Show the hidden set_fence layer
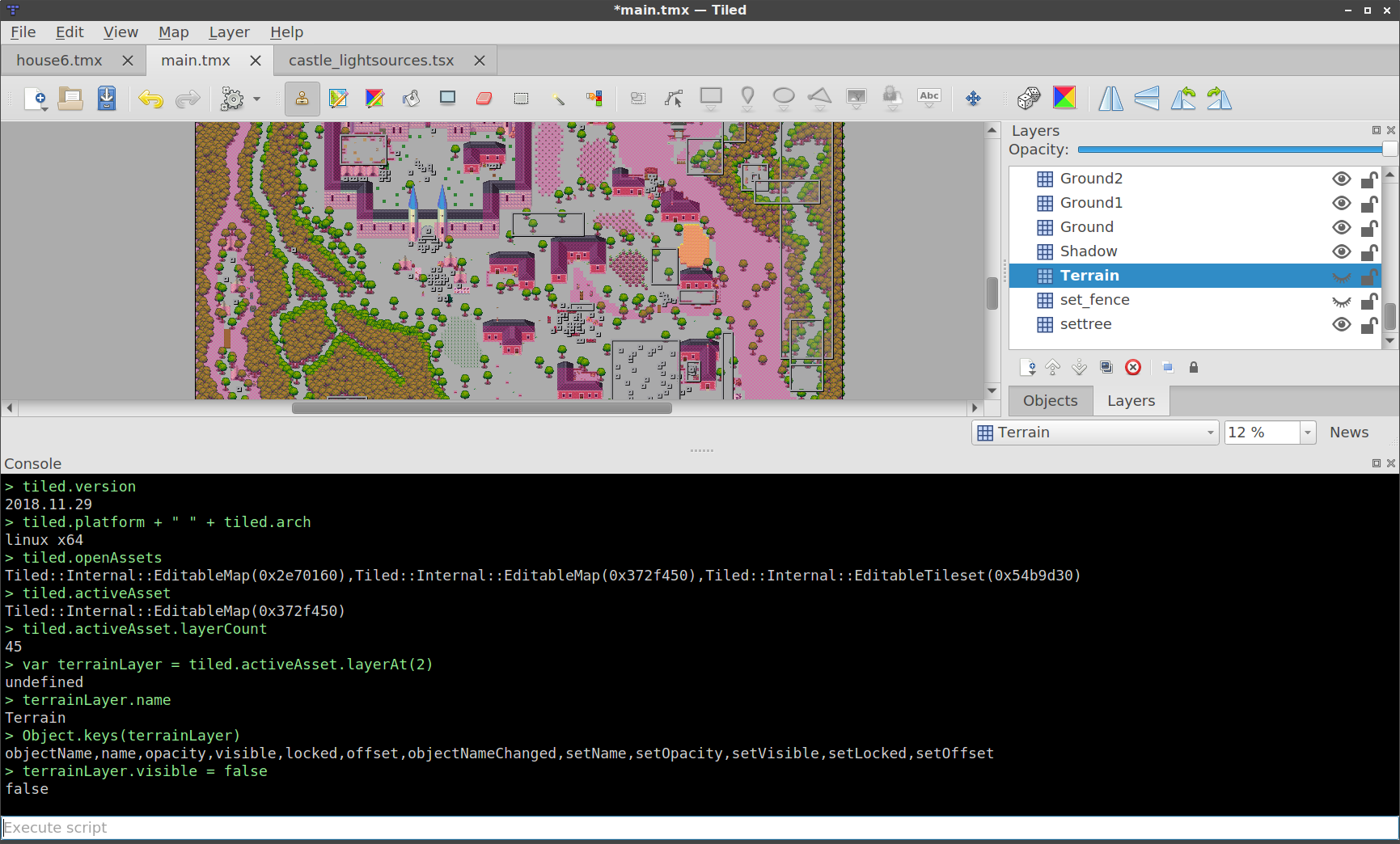Image resolution: width=1400 pixels, height=844 pixels. pos(1342,301)
